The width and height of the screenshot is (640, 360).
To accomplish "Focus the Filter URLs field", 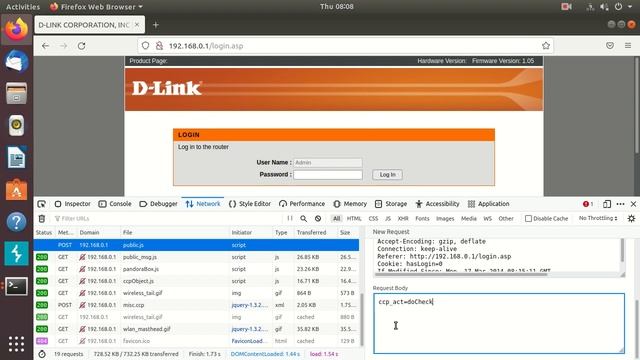I will pyautogui.click(x=167, y=218).
